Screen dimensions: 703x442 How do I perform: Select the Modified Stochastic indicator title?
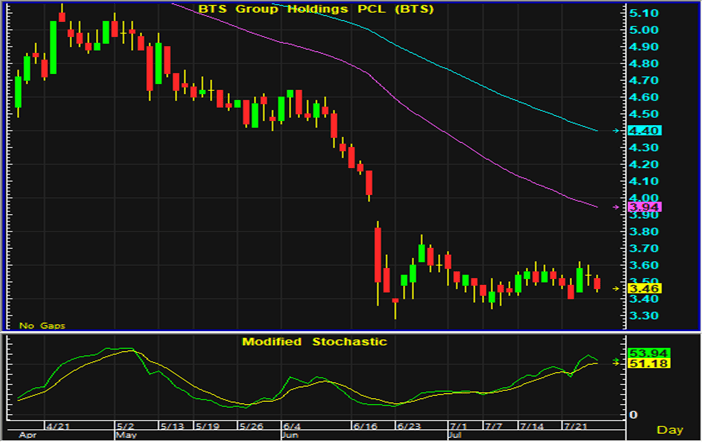314,342
